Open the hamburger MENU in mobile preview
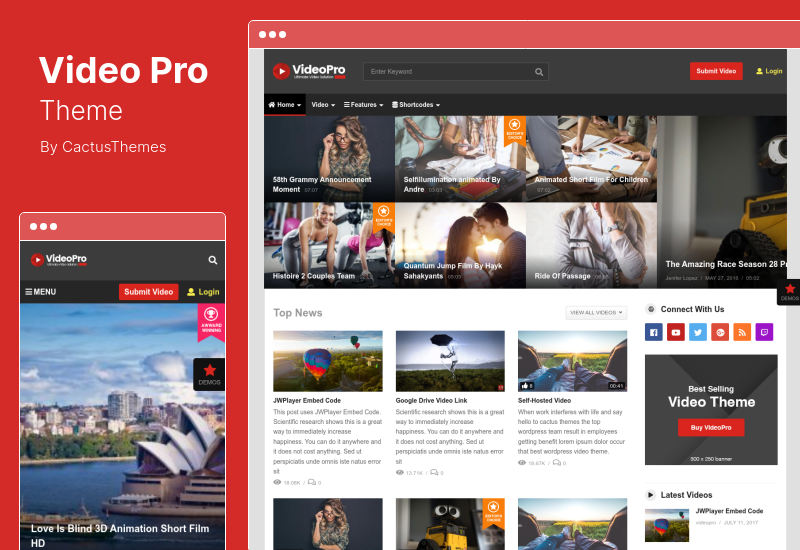This screenshot has width=800, height=550. (41, 292)
